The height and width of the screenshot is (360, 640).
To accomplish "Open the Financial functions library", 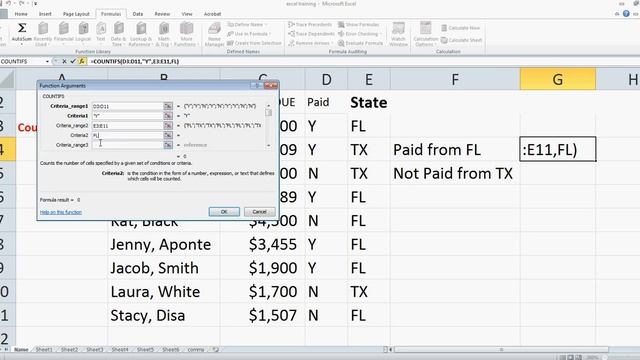I will 64,33.
